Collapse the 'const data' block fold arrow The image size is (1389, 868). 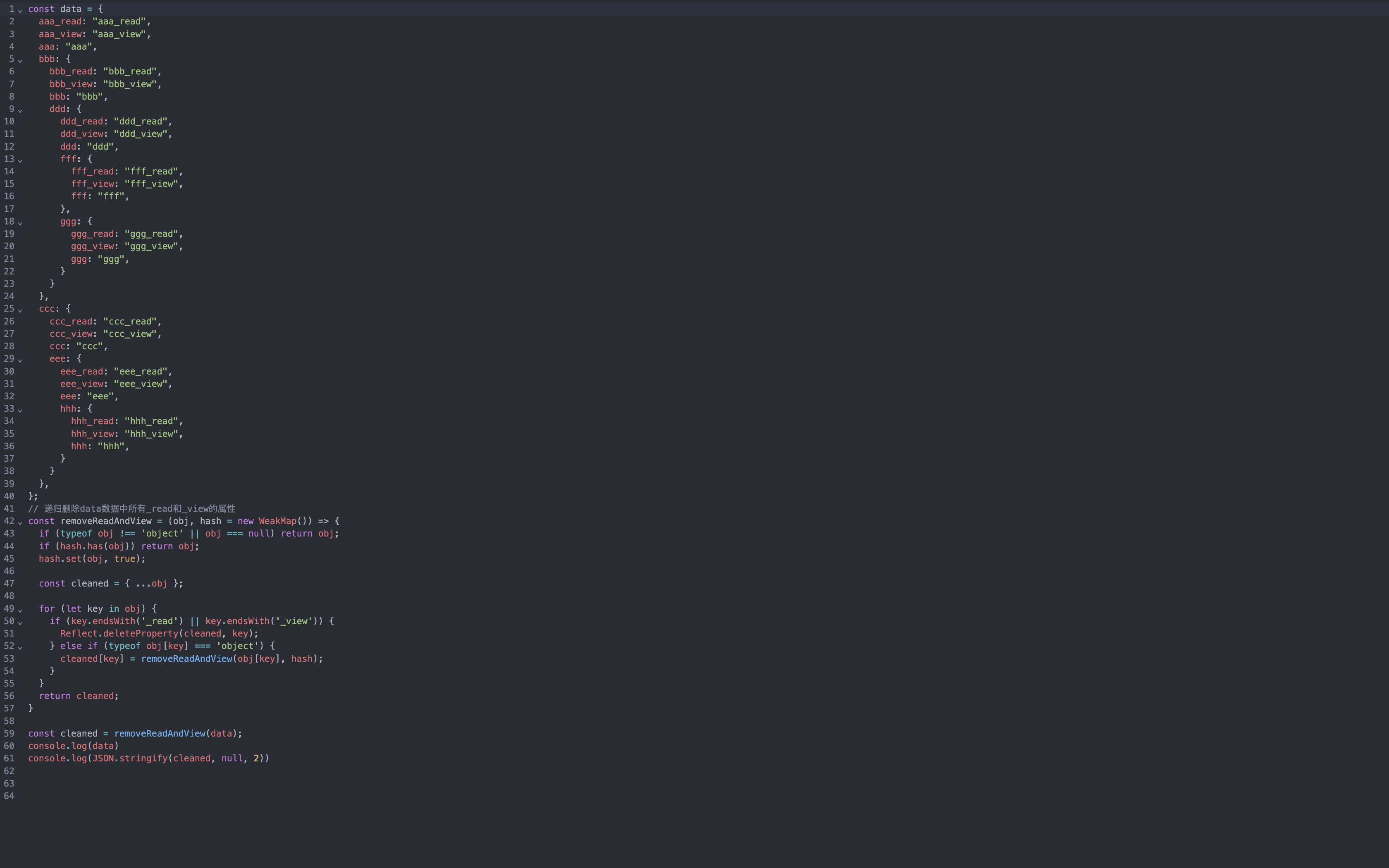click(x=20, y=10)
